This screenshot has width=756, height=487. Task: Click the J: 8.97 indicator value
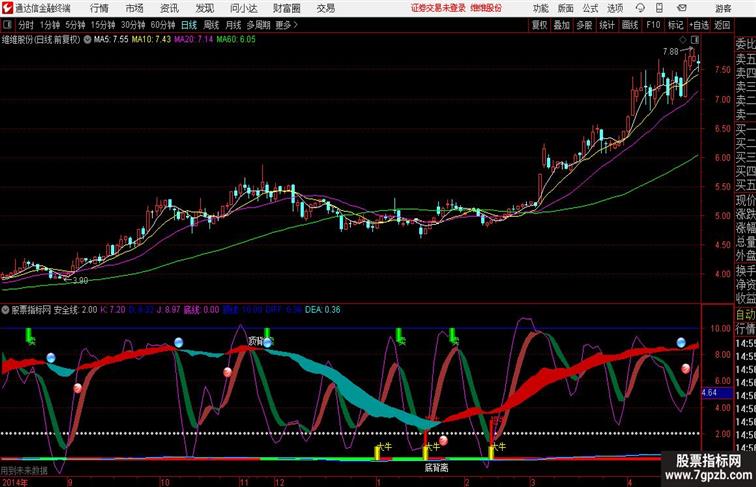tap(168, 310)
